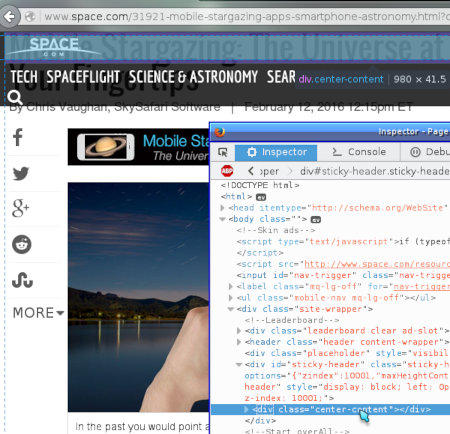The image size is (450, 434).
Task: Switch to the Console tab
Action: click(359, 152)
